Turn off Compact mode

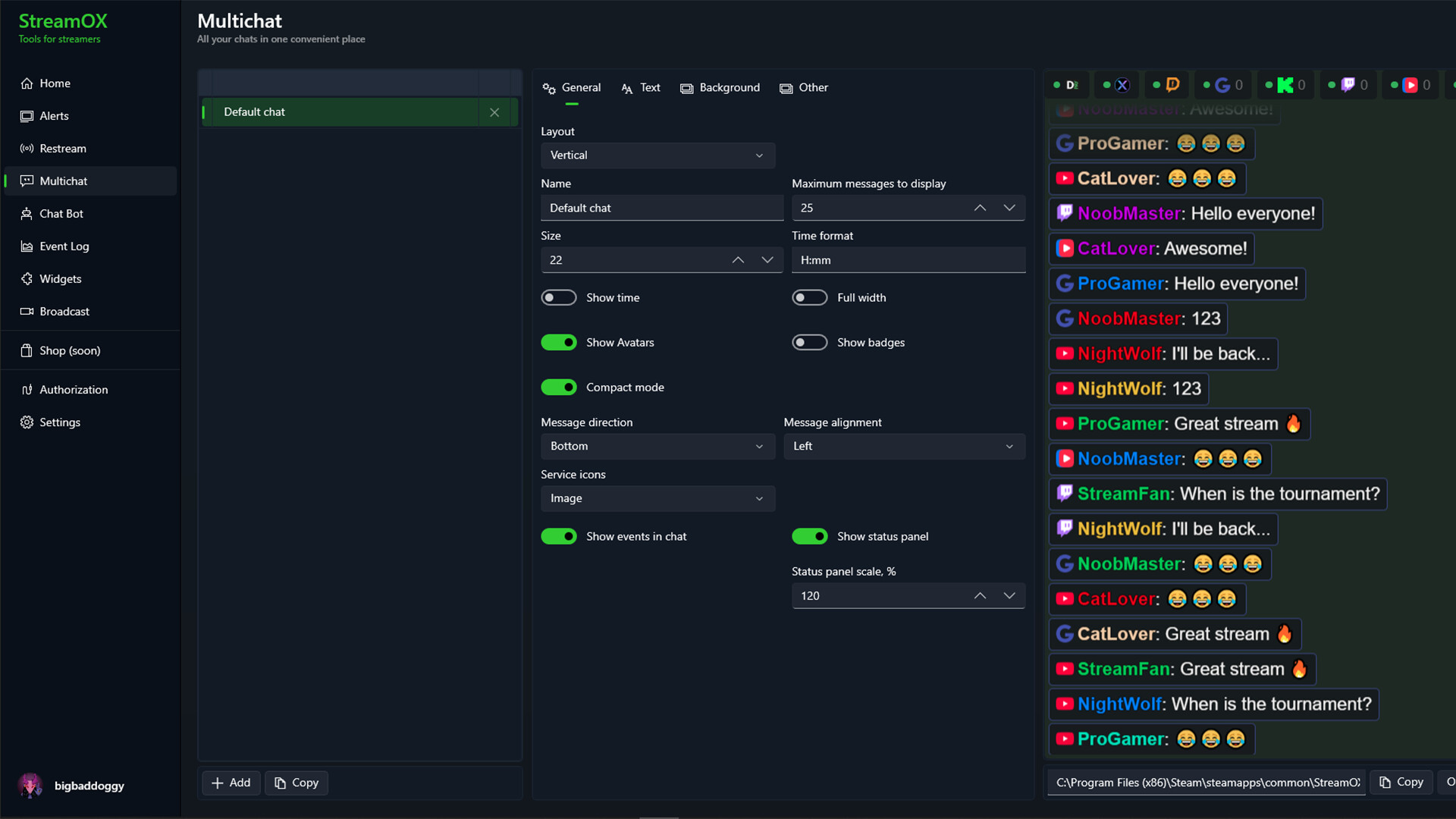click(559, 388)
